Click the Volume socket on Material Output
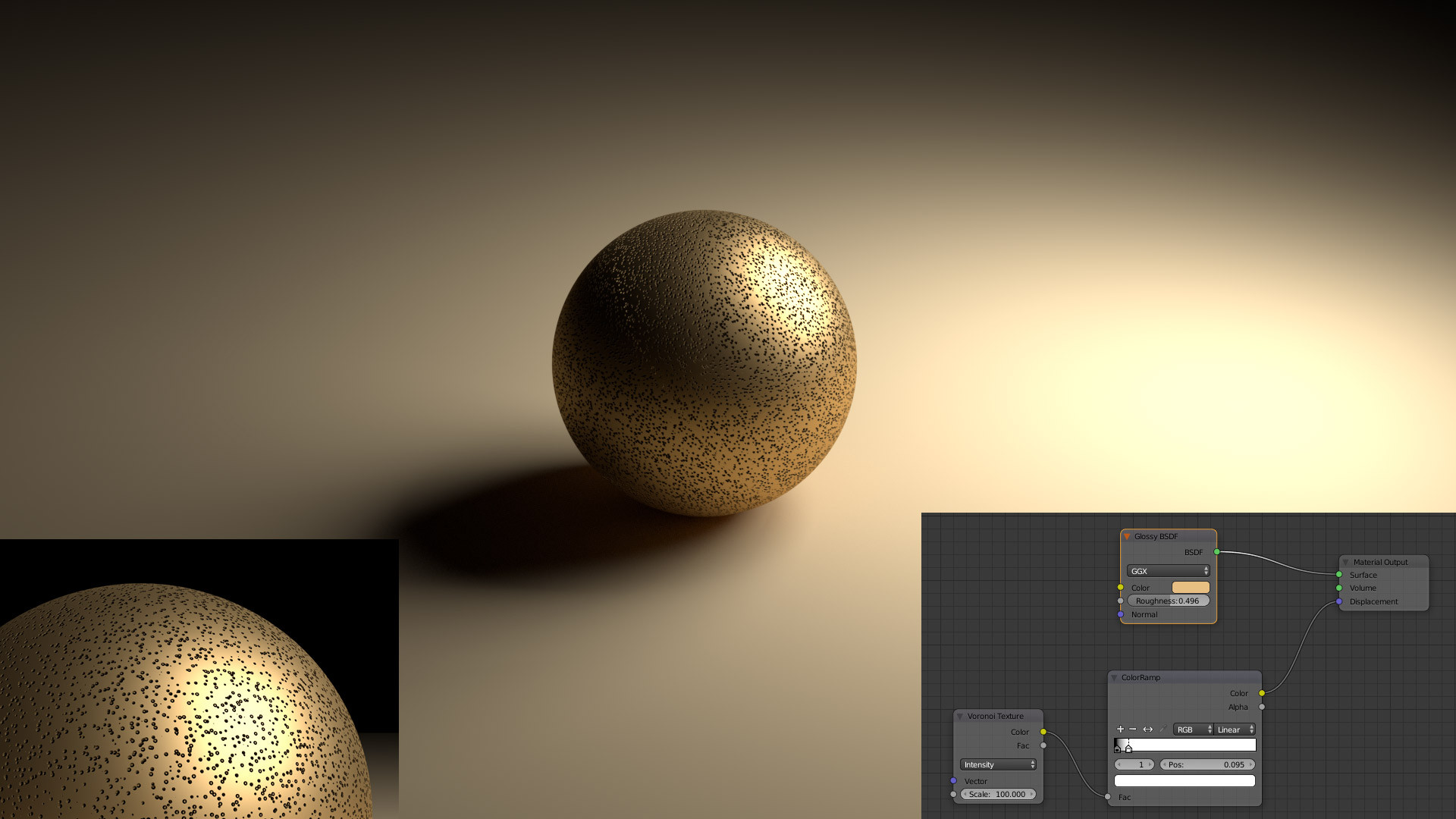1456x819 pixels. (1339, 588)
